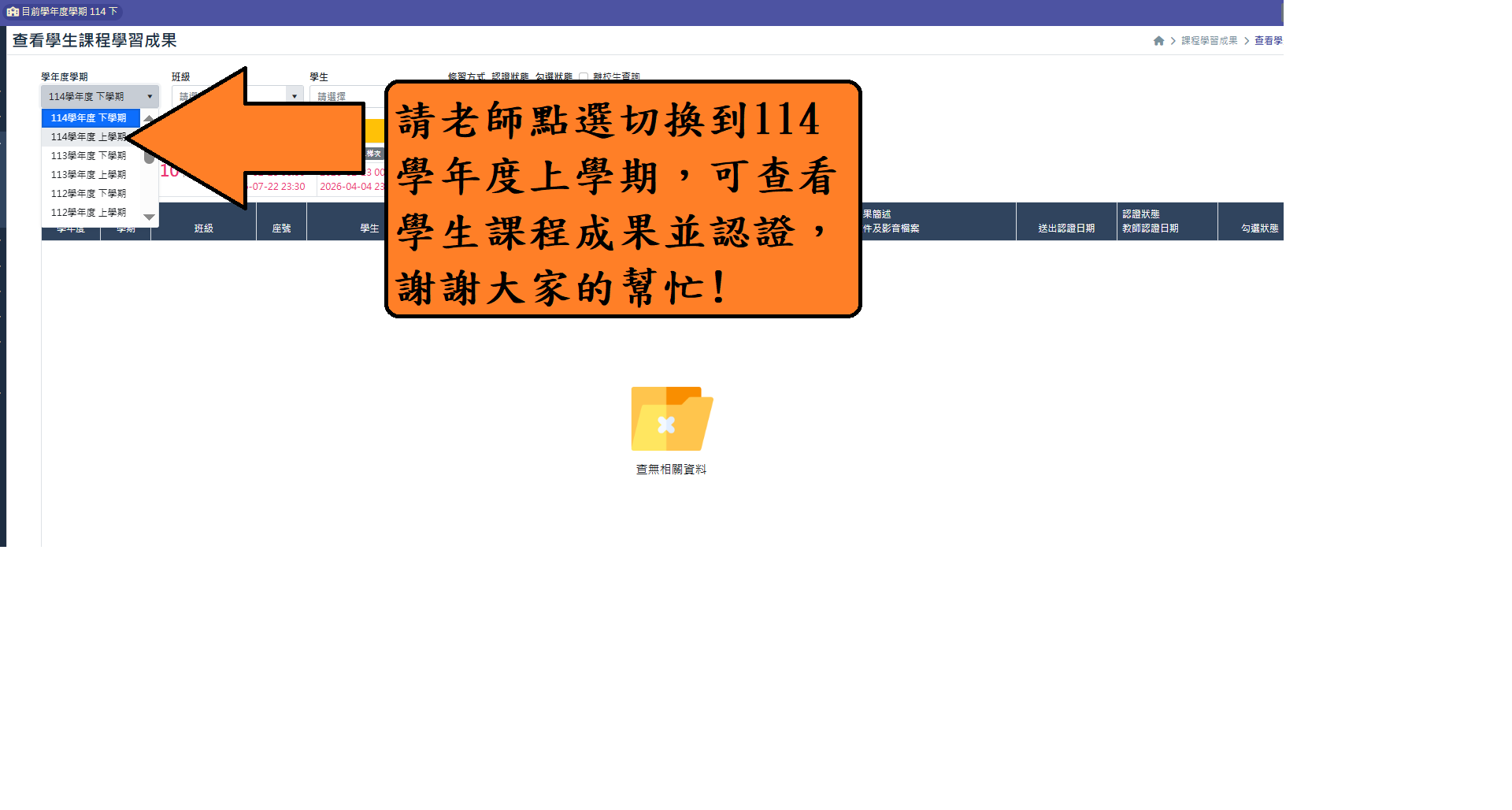Click the 查看學 breadcrumb link
Image resolution: width=1512 pixels, height=810 pixels.
coord(1268,41)
